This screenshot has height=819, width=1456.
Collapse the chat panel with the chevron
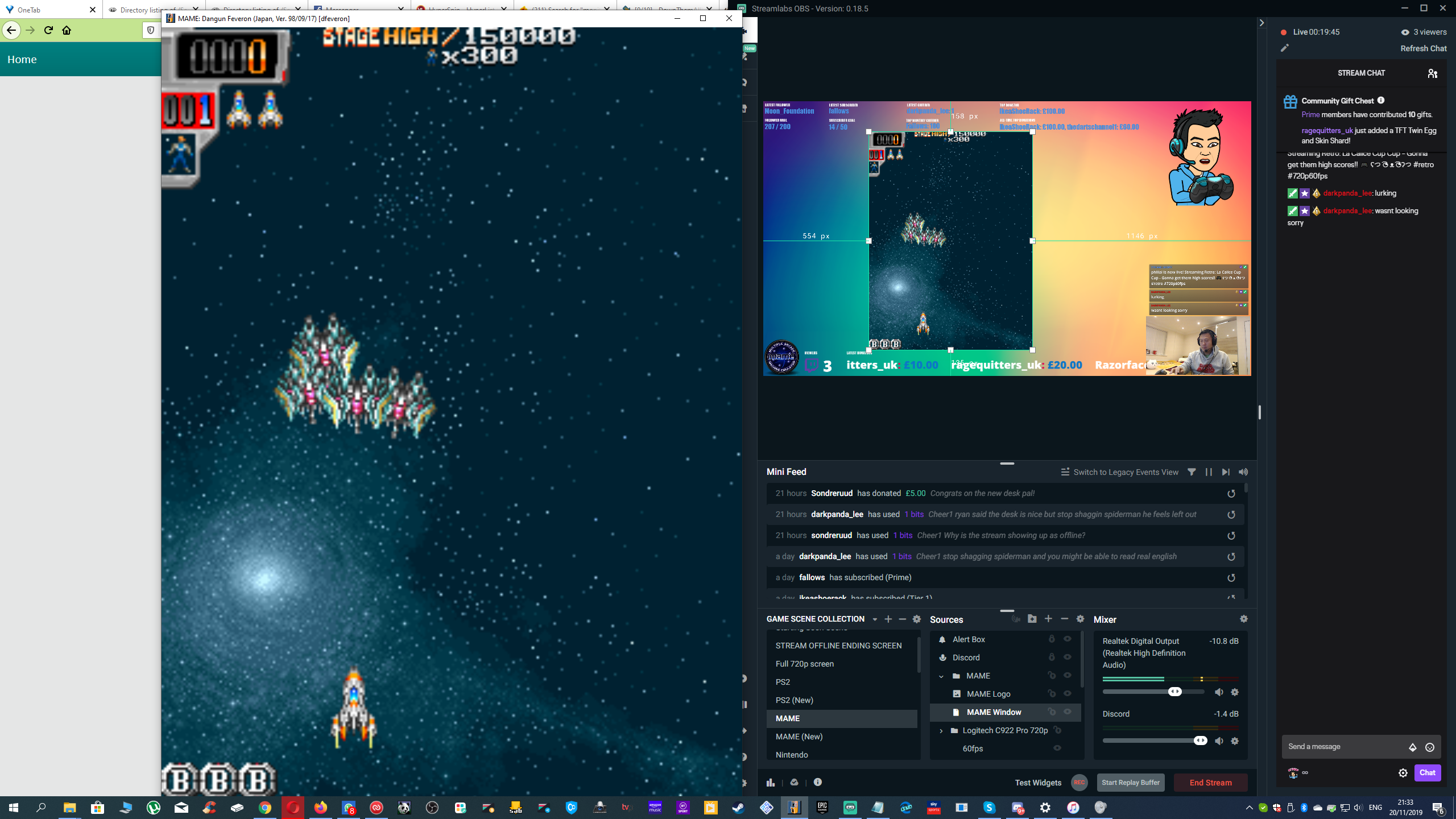click(1261, 23)
